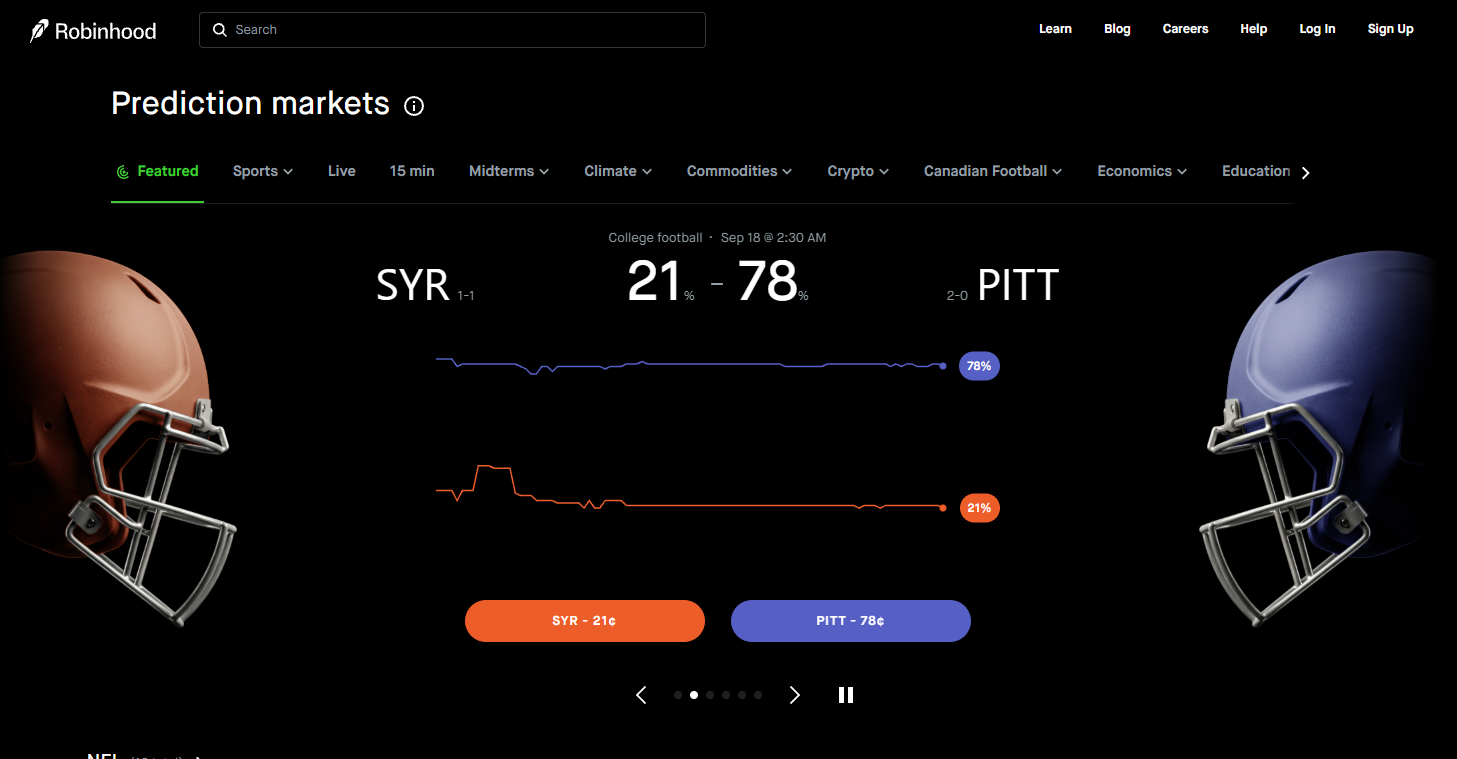Select the sixth carousel dot
Image resolution: width=1457 pixels, height=759 pixels.
758,695
